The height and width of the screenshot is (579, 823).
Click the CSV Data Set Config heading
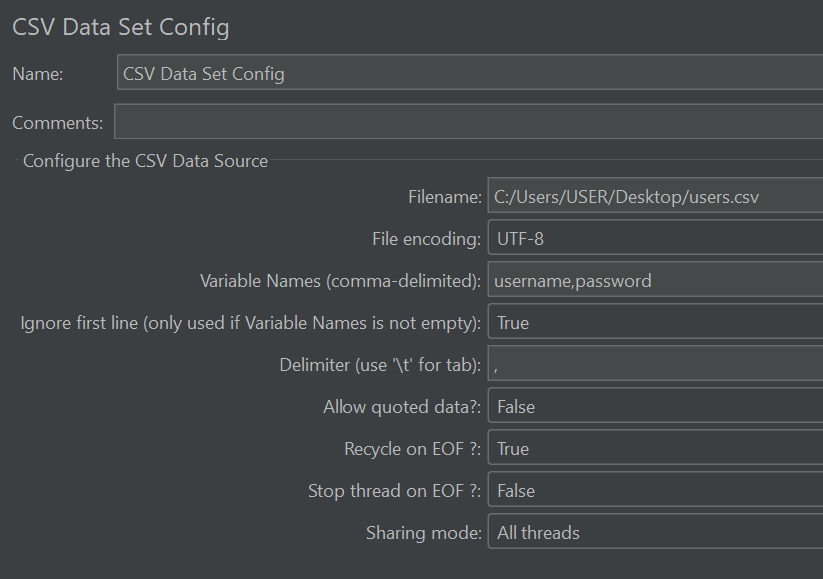[121, 27]
